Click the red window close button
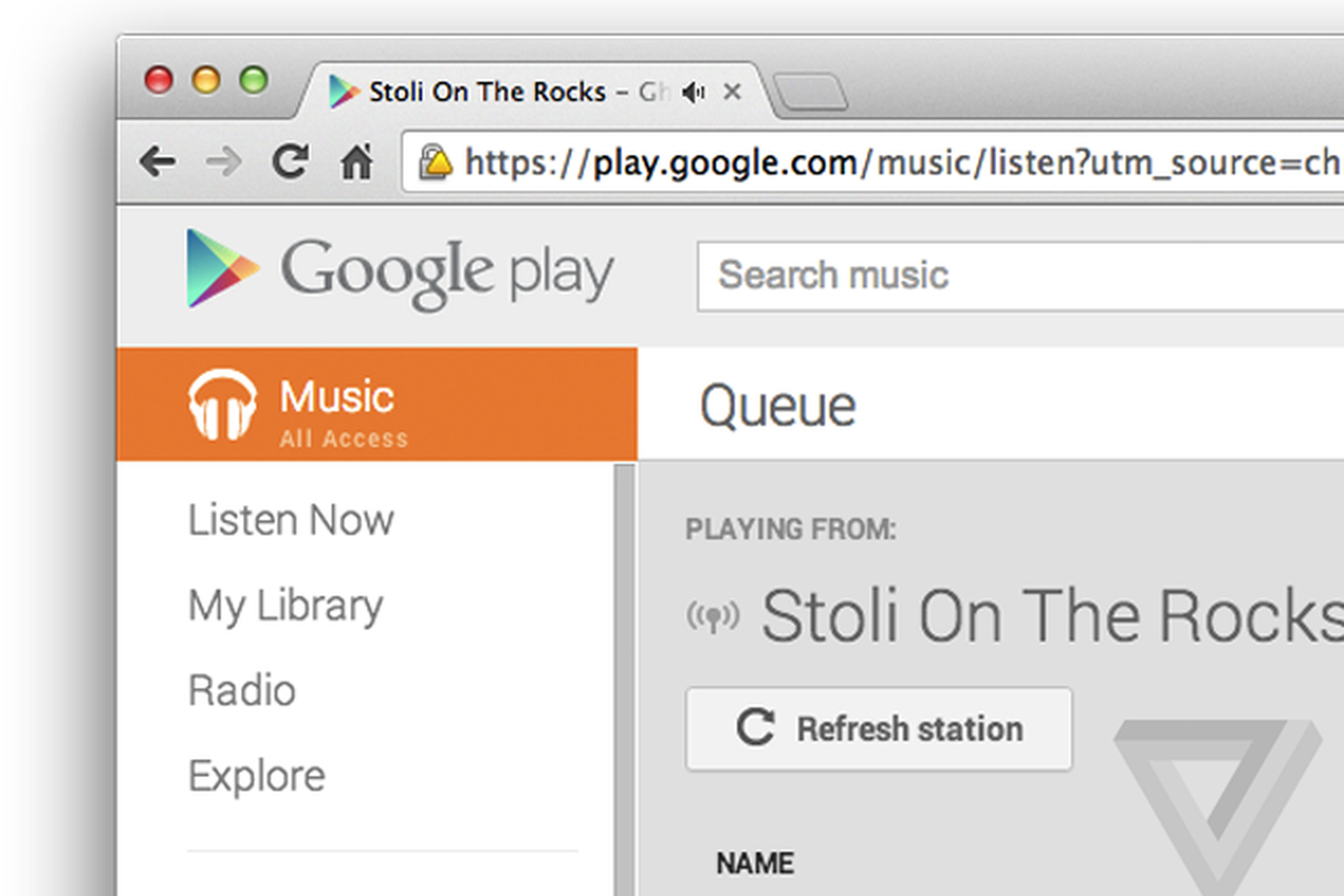 pos(158,80)
